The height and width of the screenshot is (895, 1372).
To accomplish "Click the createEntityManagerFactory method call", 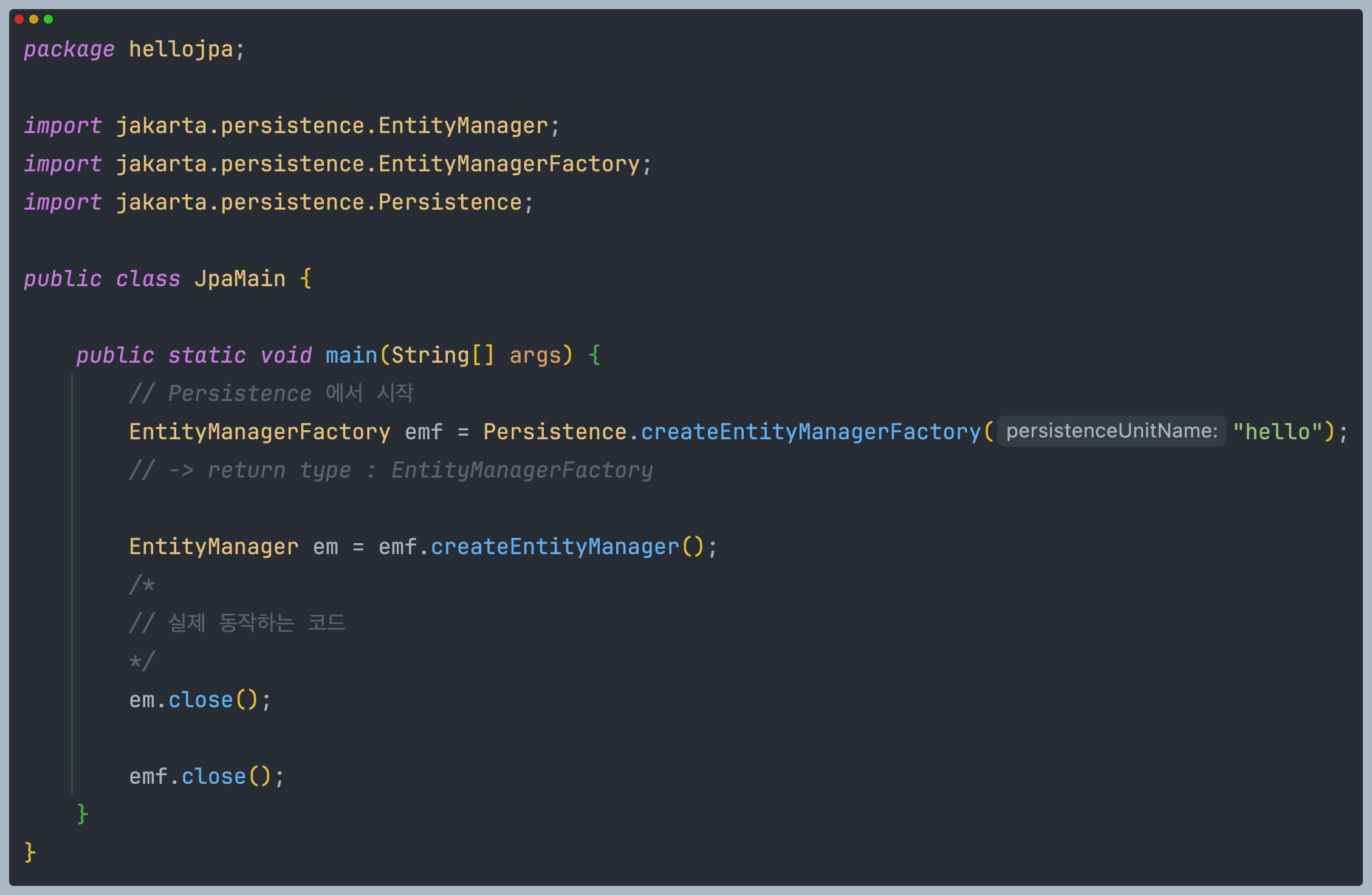I will [811, 431].
